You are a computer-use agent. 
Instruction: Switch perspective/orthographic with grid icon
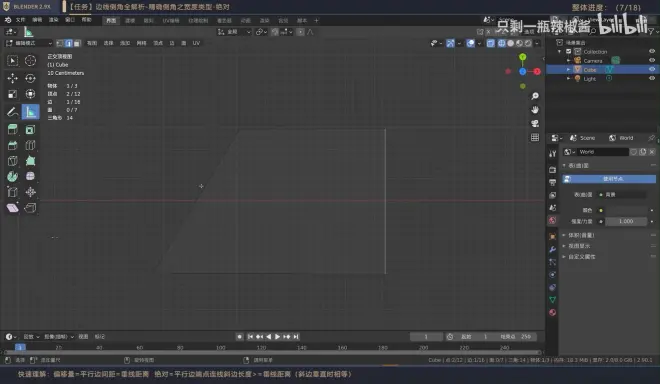tap(535, 137)
